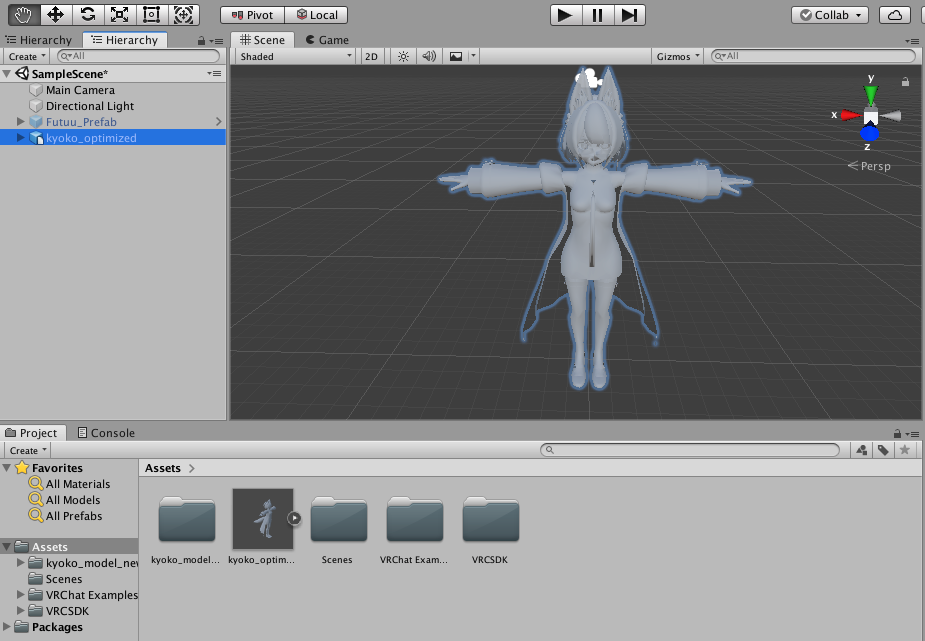Click the red X axis gizmo cone
Screen dimensions: 925x641
coord(851,115)
